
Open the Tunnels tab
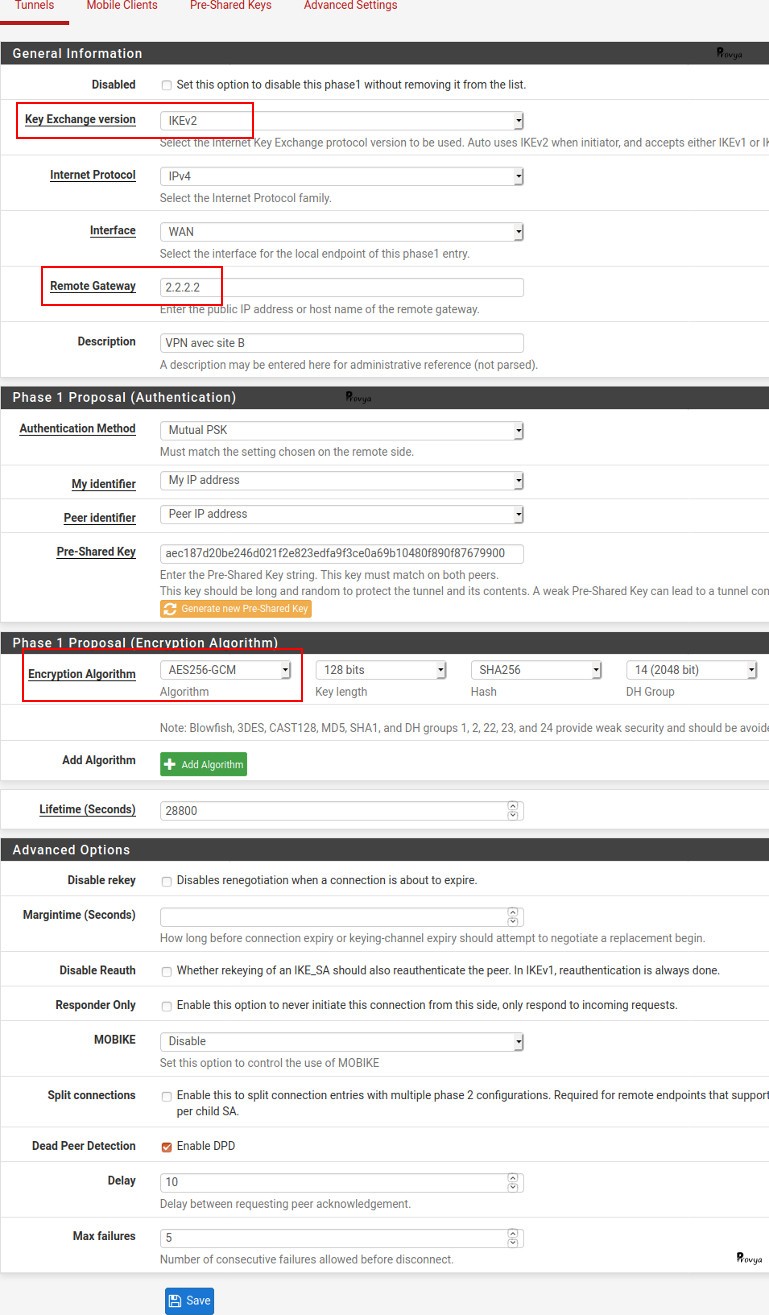point(34,6)
